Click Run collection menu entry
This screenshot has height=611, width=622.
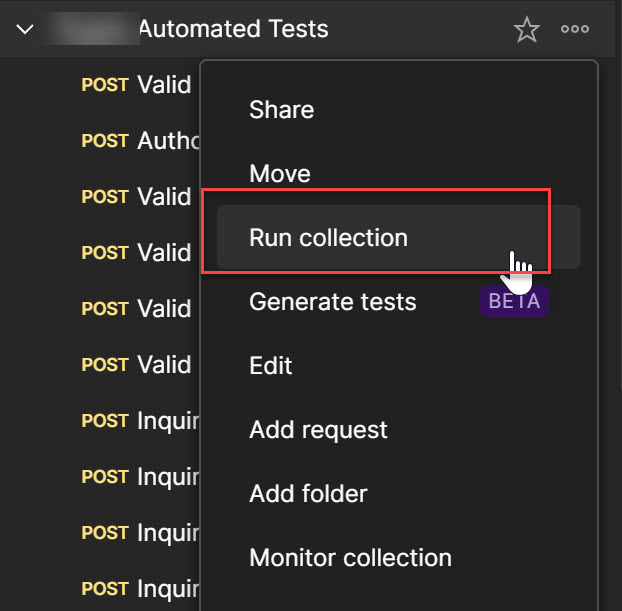pyautogui.click(x=328, y=238)
